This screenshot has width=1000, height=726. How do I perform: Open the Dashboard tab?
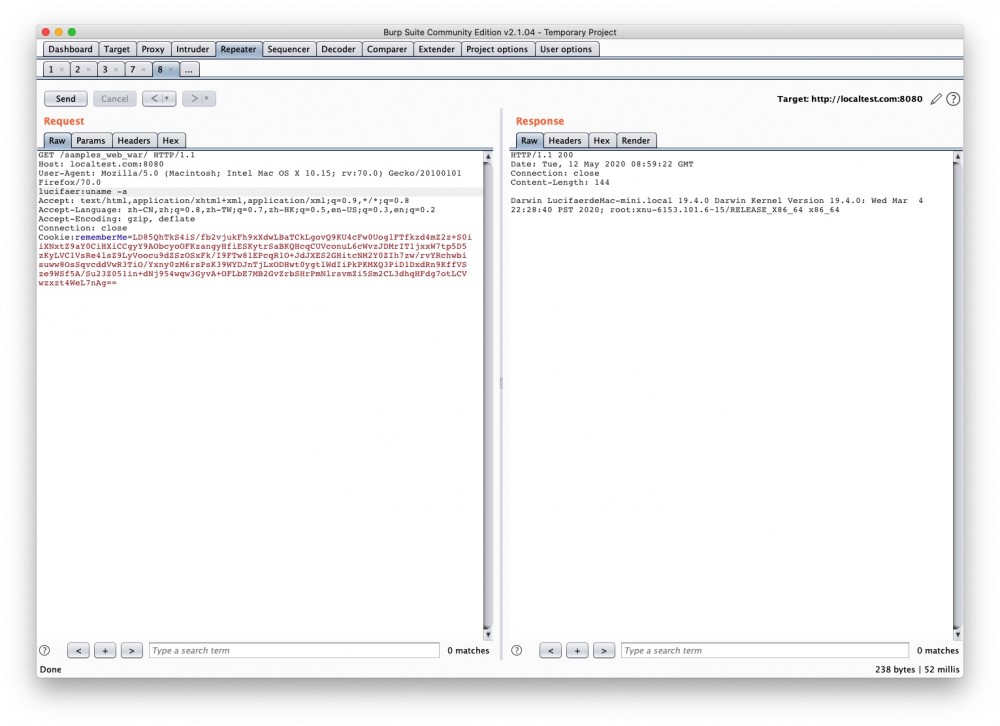tap(70, 49)
